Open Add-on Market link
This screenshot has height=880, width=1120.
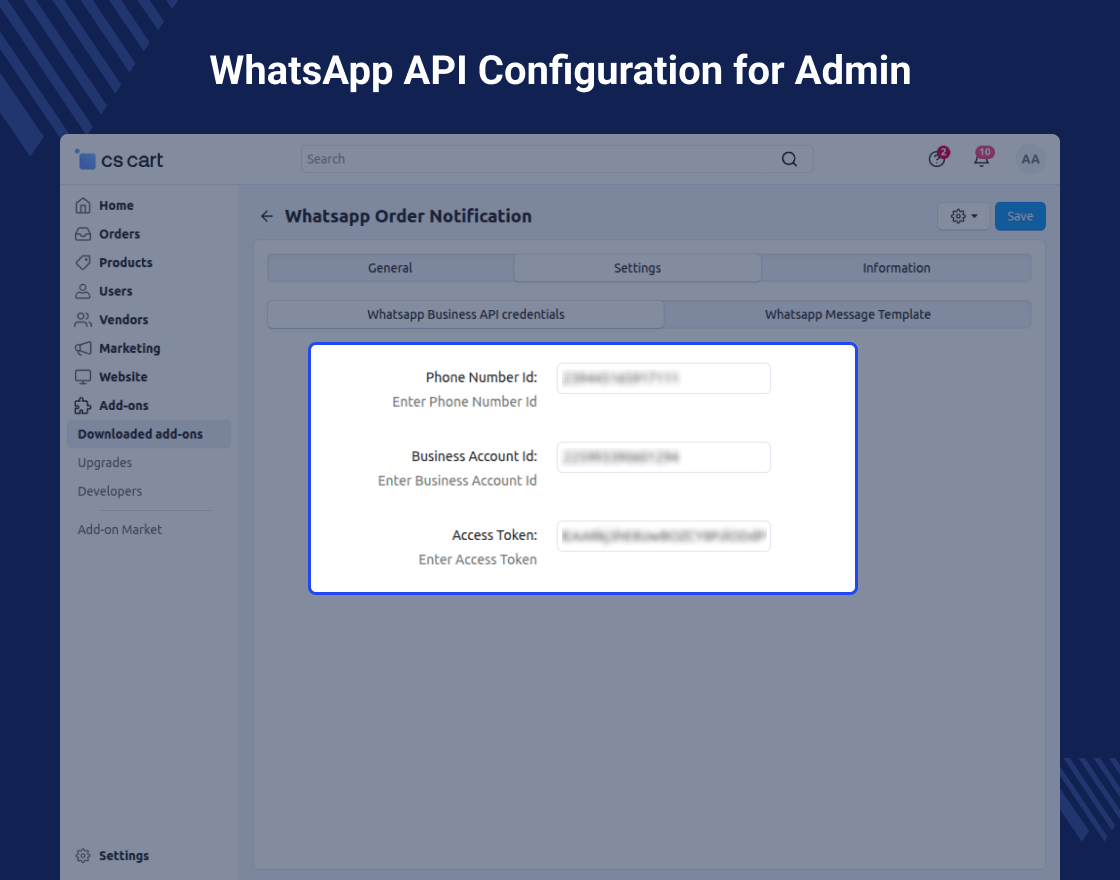click(x=120, y=529)
